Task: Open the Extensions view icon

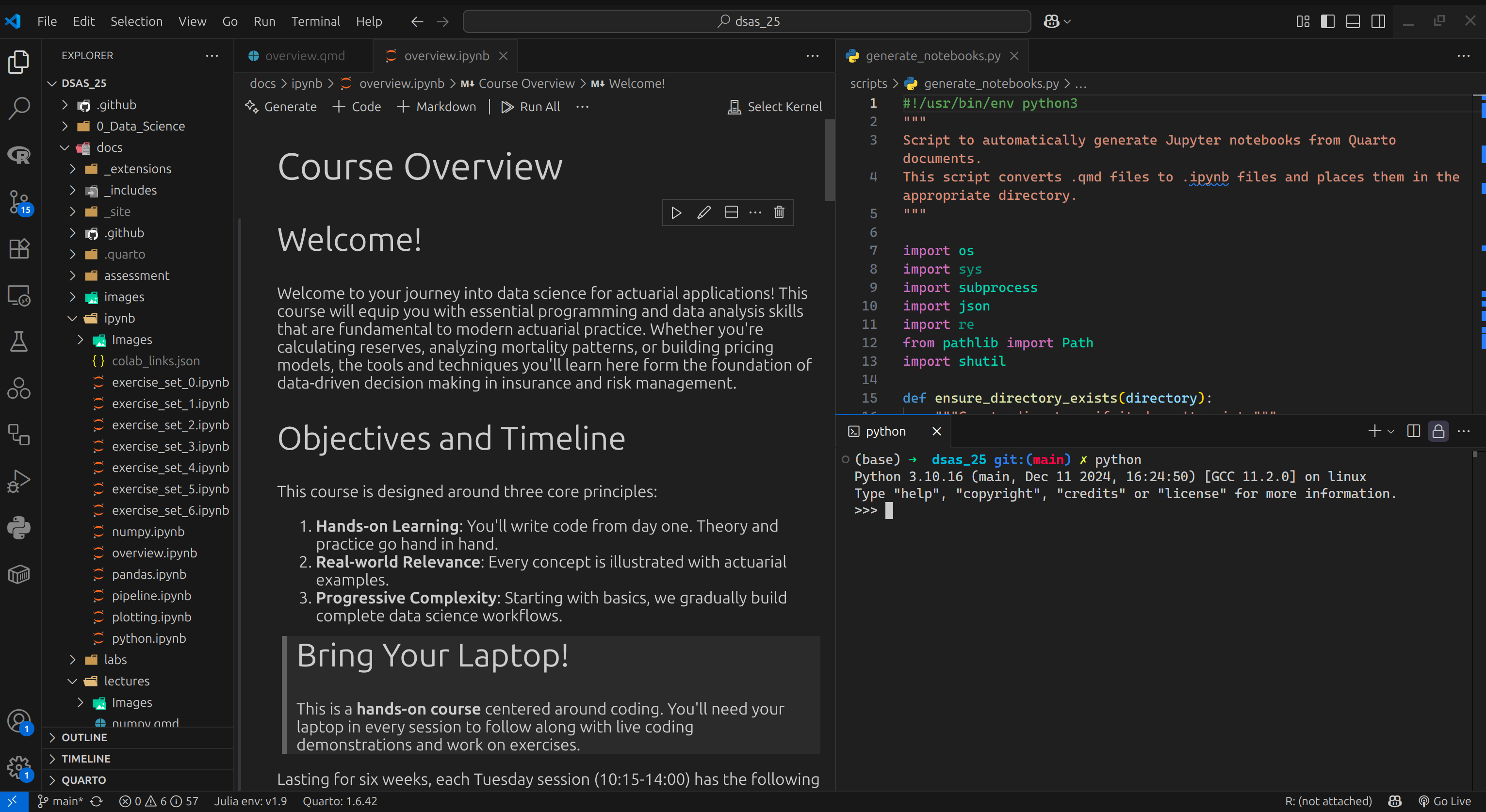Action: 19,248
